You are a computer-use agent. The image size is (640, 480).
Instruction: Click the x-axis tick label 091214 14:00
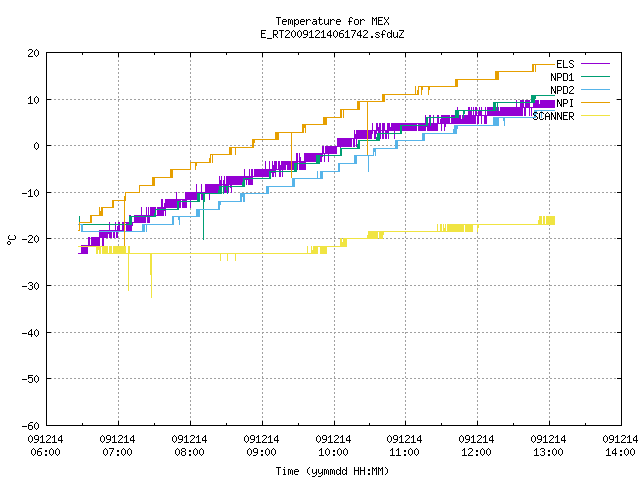coord(620,446)
